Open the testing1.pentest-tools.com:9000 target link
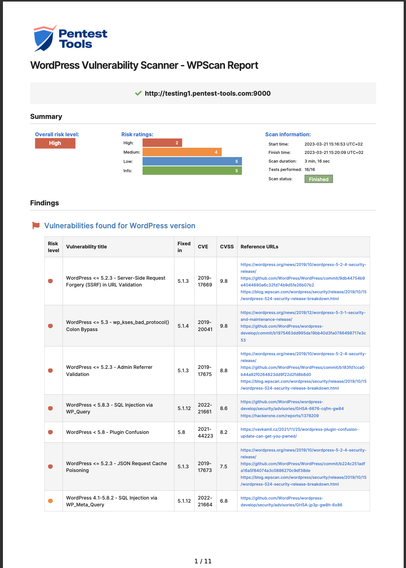 [208, 93]
